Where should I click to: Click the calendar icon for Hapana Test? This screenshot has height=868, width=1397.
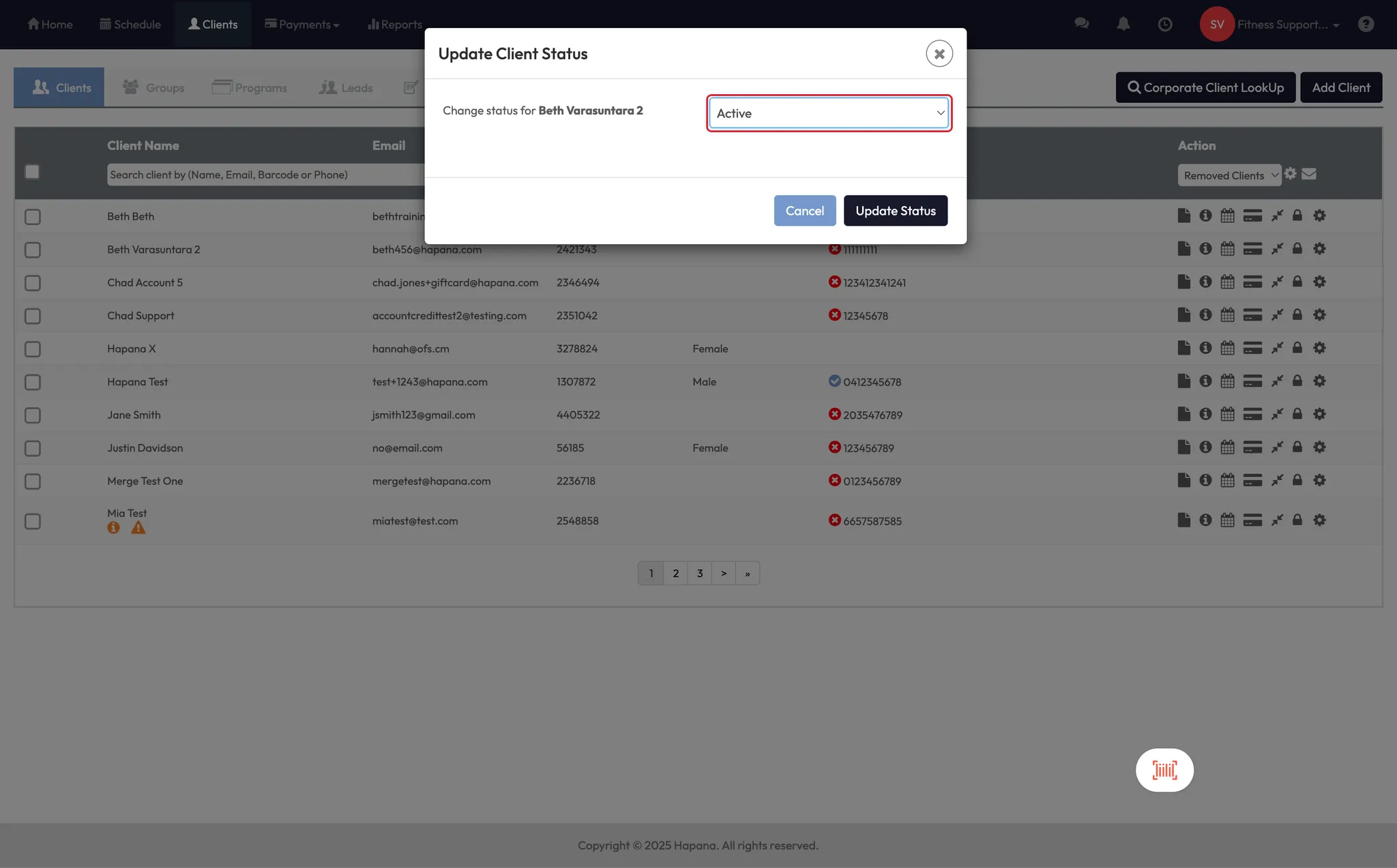coord(1227,381)
